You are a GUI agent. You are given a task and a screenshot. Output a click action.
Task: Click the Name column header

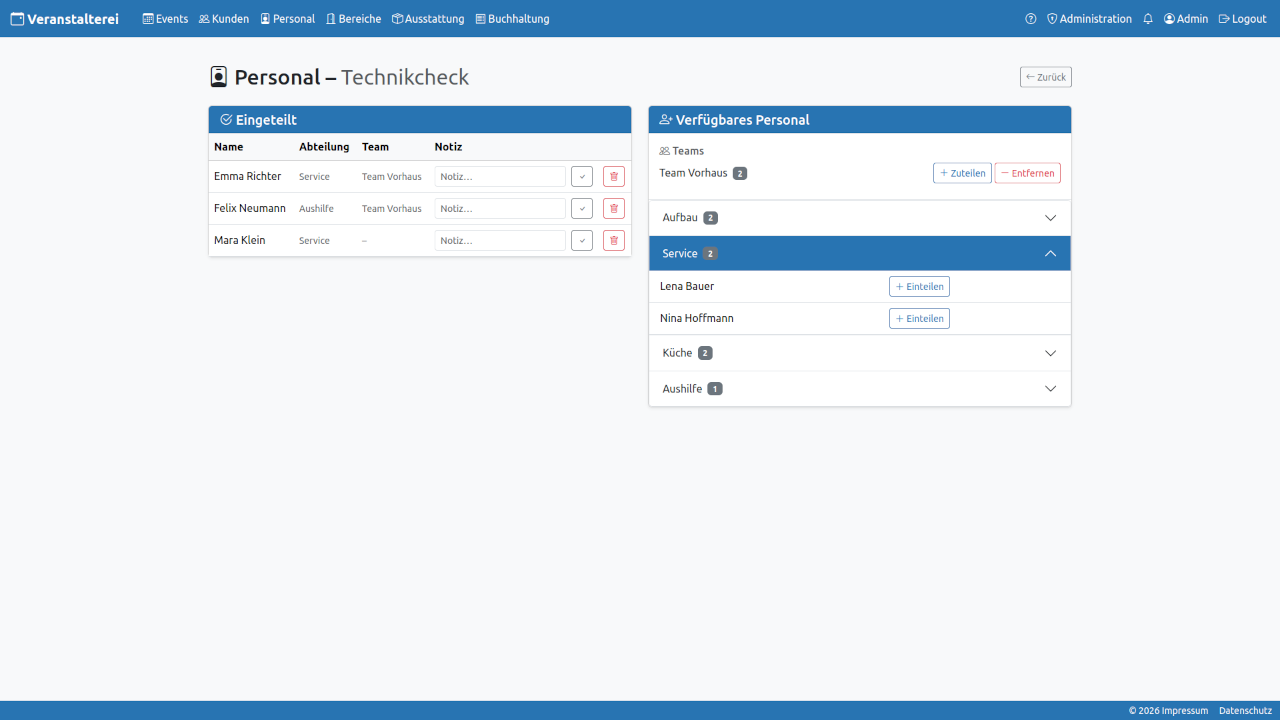click(229, 147)
